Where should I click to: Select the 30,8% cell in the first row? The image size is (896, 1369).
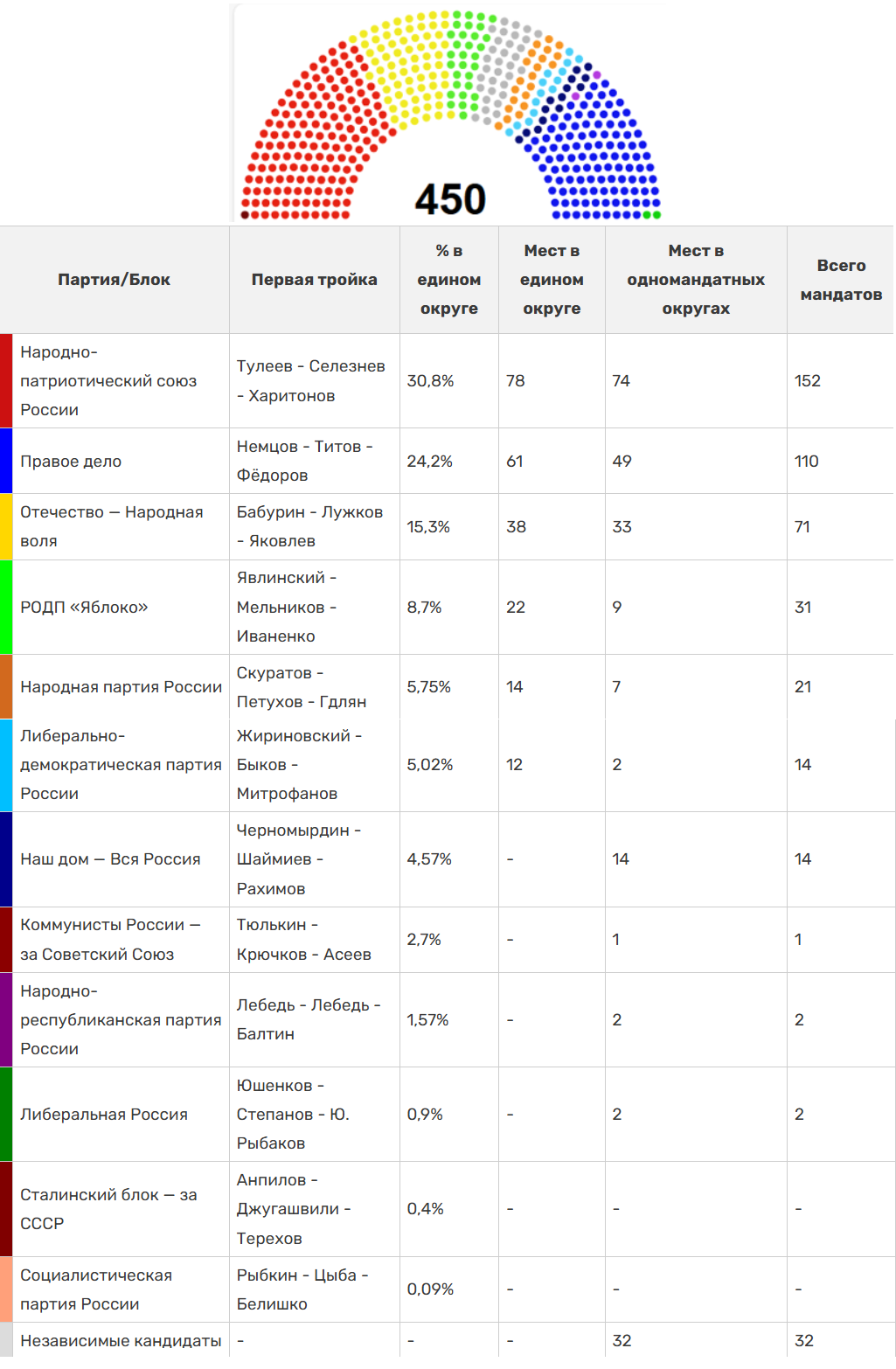430,381
